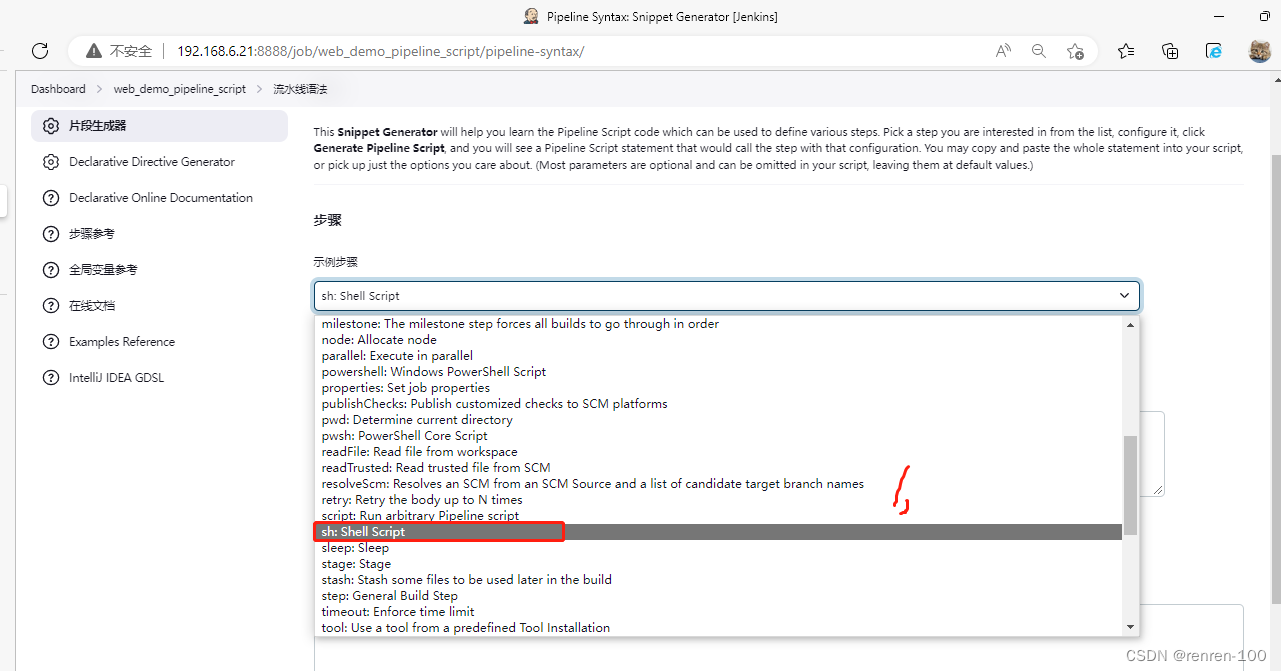Select 'node: Allocate node' option
Viewport: 1281px width, 671px height.
click(718, 340)
